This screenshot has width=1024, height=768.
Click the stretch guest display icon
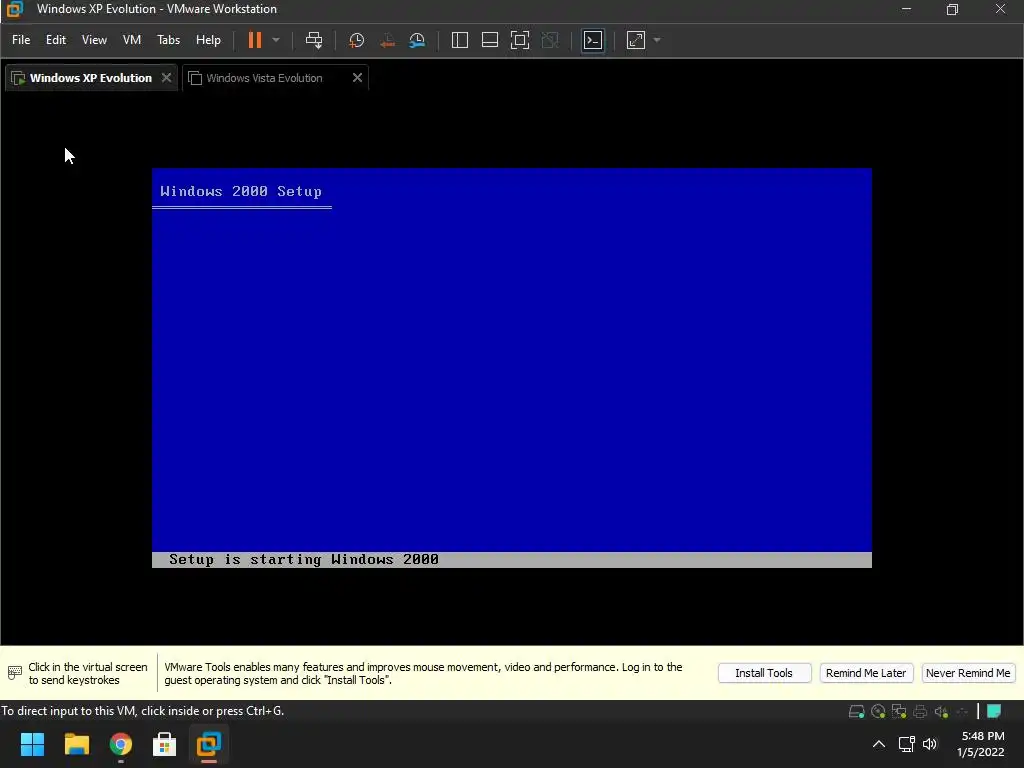point(636,40)
